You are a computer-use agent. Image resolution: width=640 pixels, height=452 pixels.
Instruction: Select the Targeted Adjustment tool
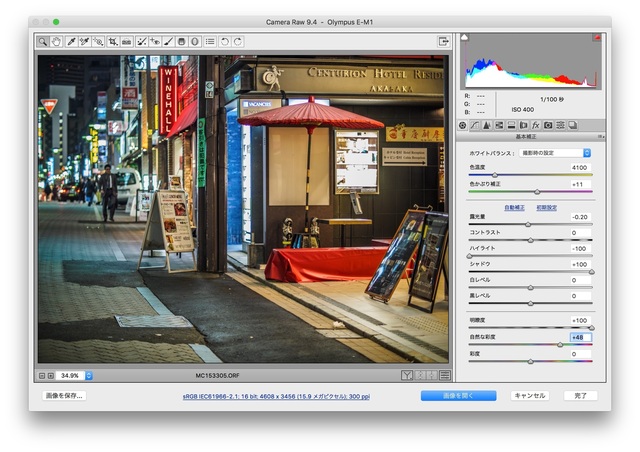[98, 41]
